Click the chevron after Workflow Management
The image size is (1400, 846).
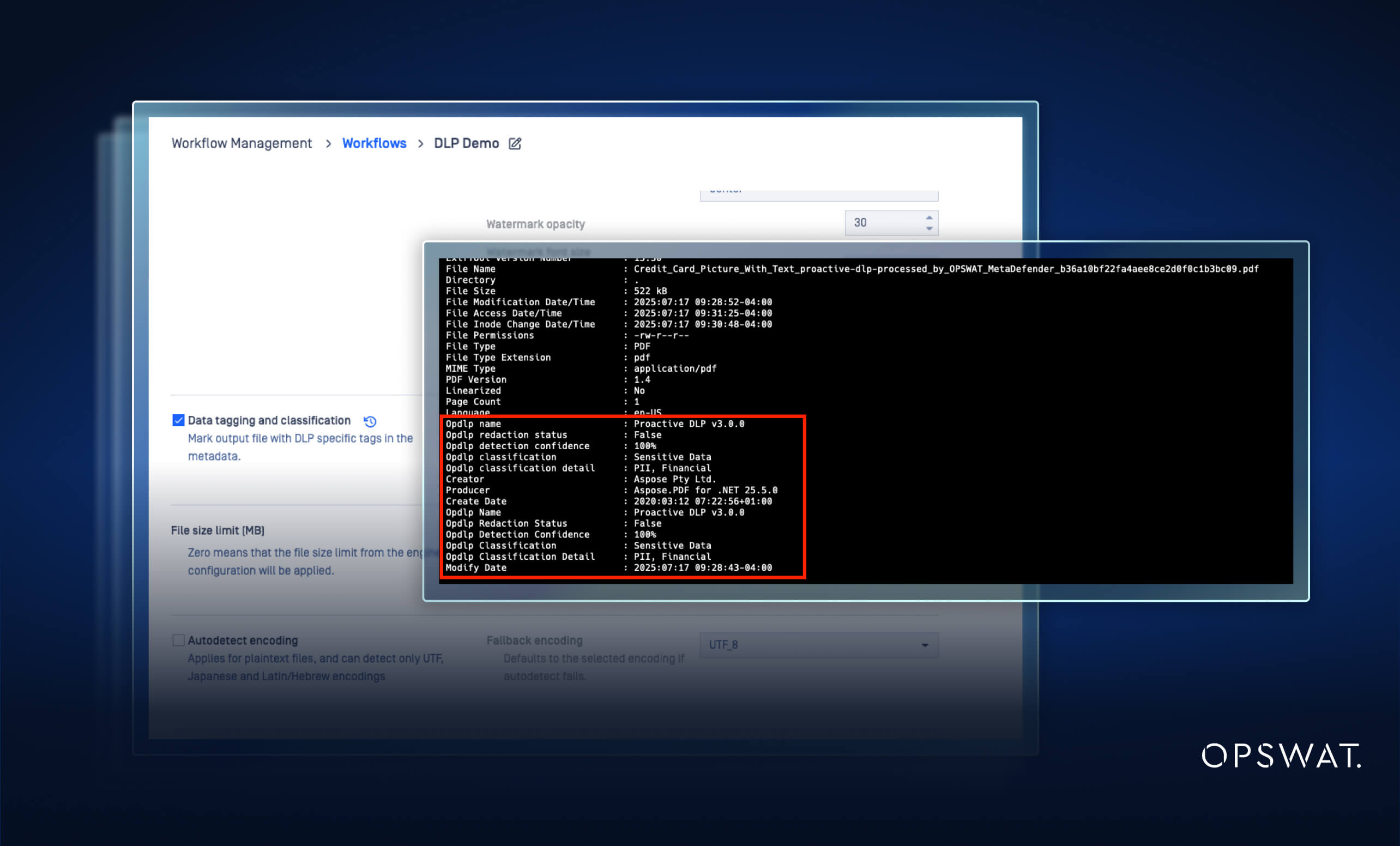click(x=328, y=144)
